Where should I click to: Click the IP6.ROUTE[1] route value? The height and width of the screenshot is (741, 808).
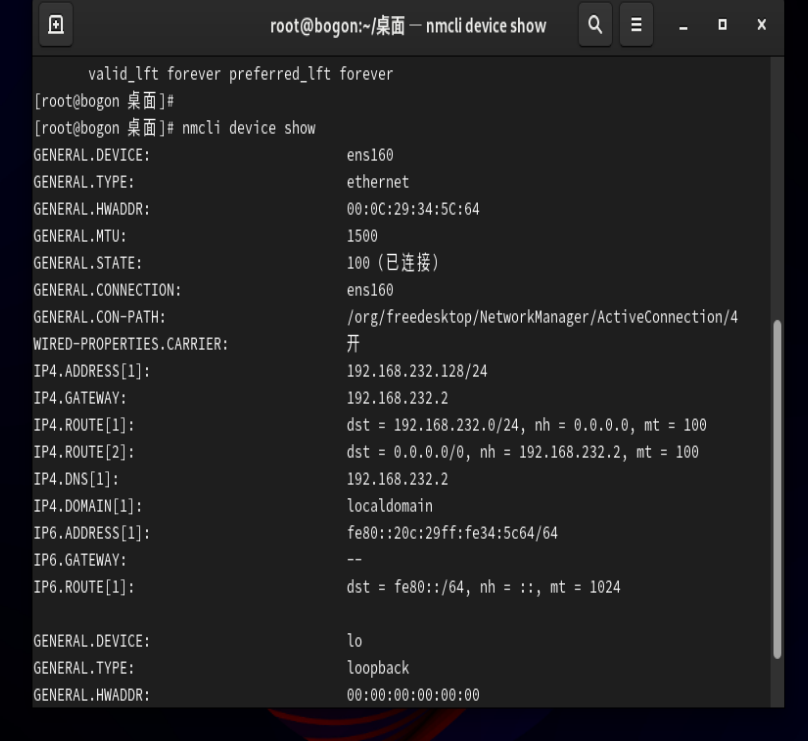(x=483, y=587)
